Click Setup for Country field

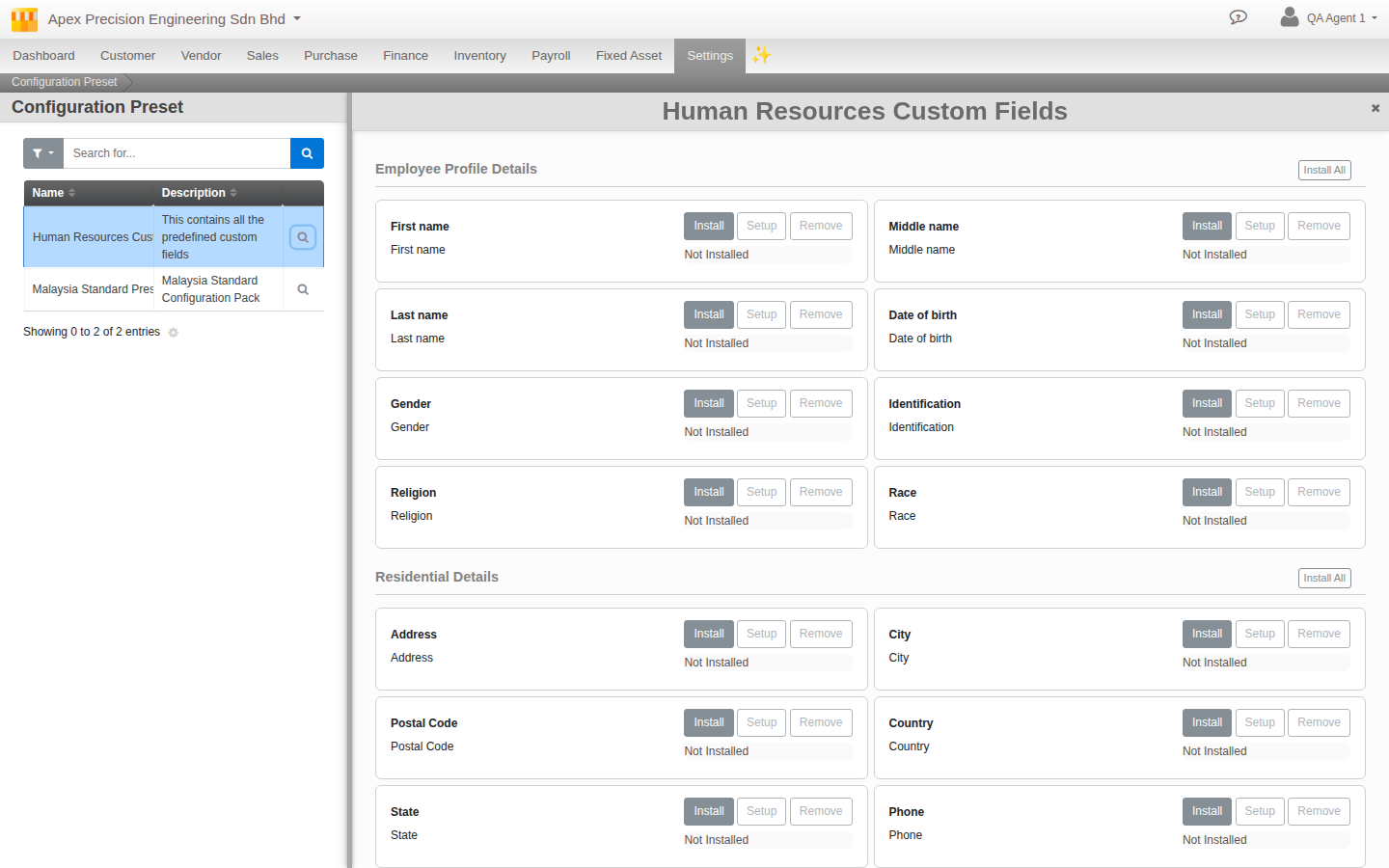[1260, 722]
